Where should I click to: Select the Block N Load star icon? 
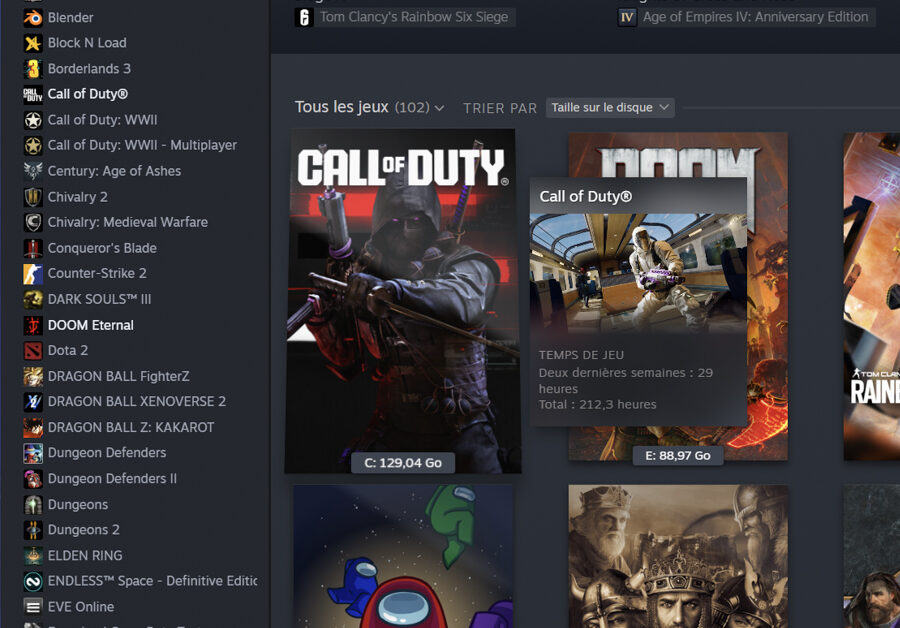pos(33,43)
